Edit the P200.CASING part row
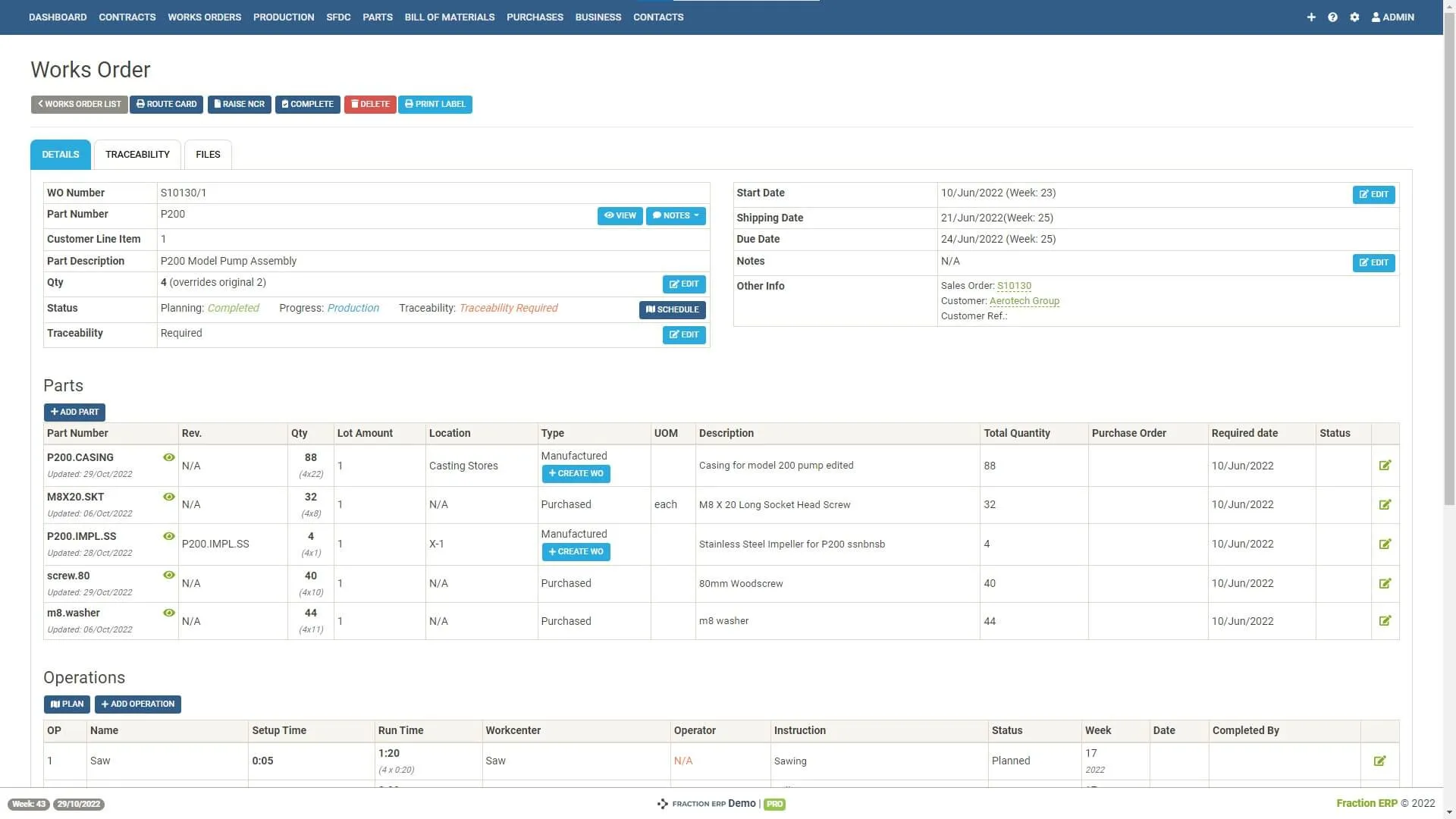The width and height of the screenshot is (1456, 819). [1385, 466]
